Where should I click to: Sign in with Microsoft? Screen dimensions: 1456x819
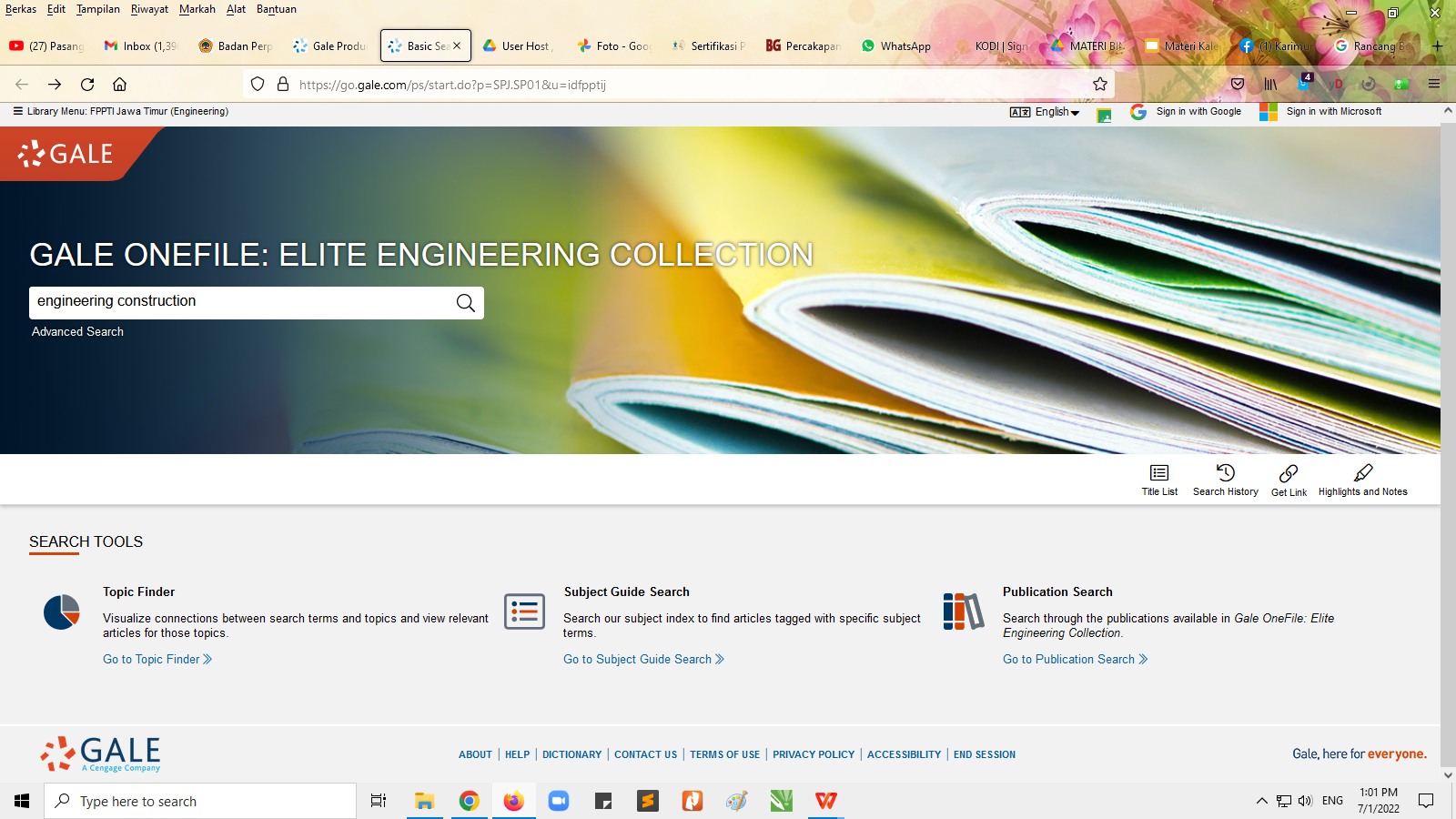(x=1320, y=112)
